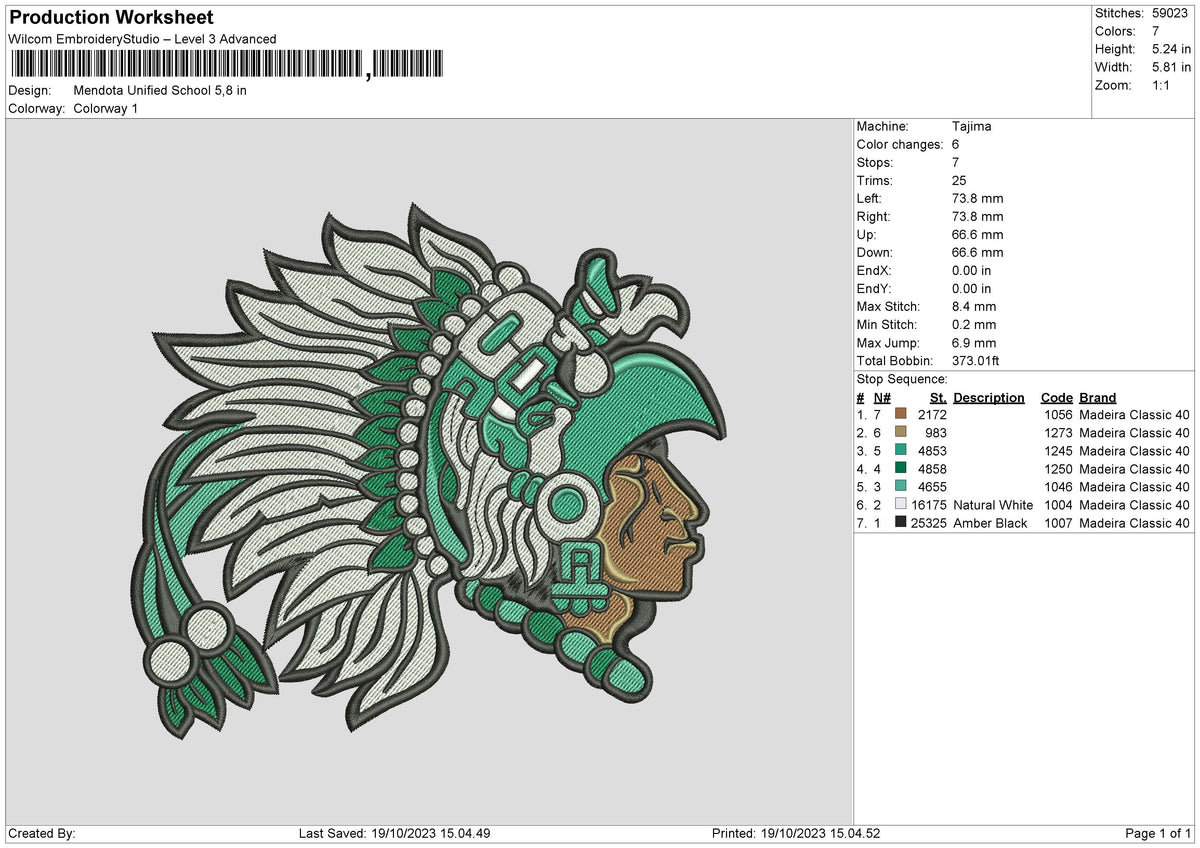
Task: Click the Left value '73.8 mm'
Action: pos(978,199)
